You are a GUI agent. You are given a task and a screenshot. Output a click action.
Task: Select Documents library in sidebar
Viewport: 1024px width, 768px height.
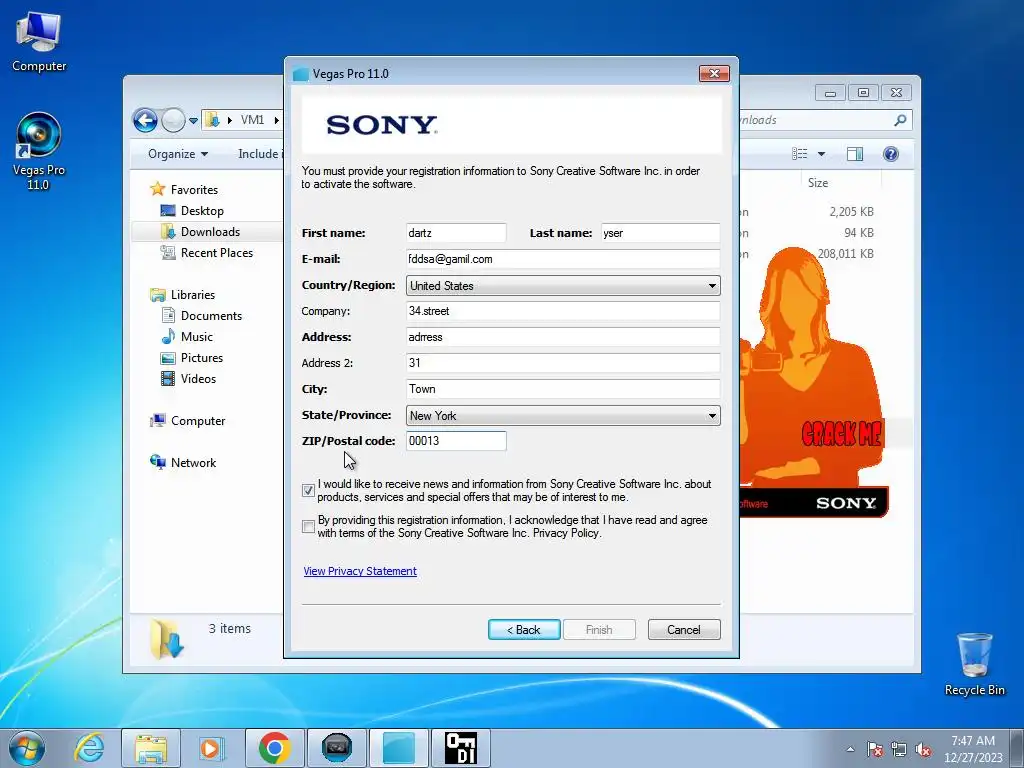pyautogui.click(x=211, y=315)
